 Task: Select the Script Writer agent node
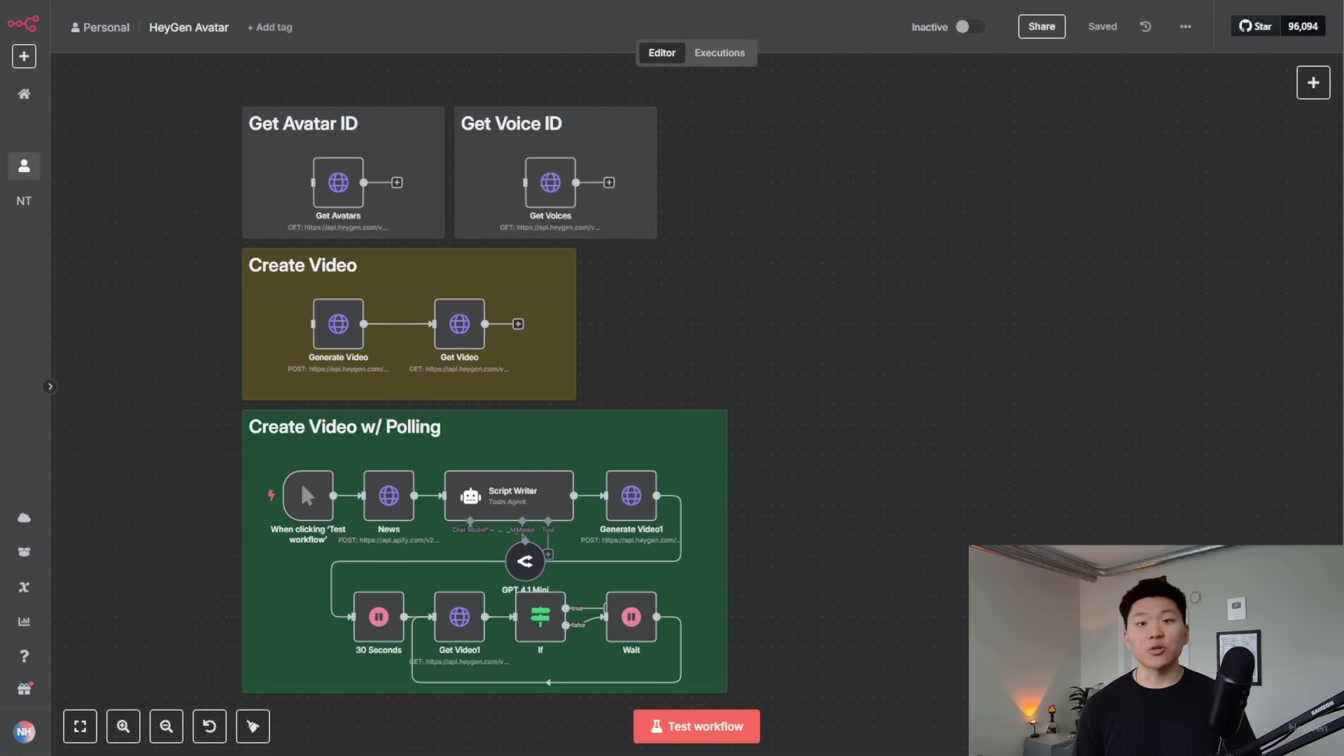(509, 495)
